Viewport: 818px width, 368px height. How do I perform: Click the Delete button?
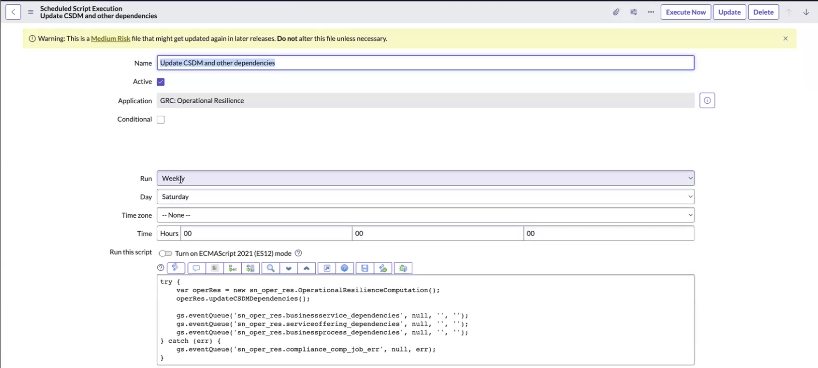pos(763,12)
